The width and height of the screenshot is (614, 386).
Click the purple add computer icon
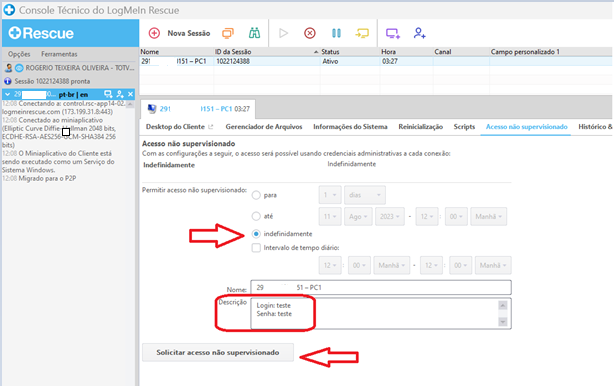tap(393, 33)
